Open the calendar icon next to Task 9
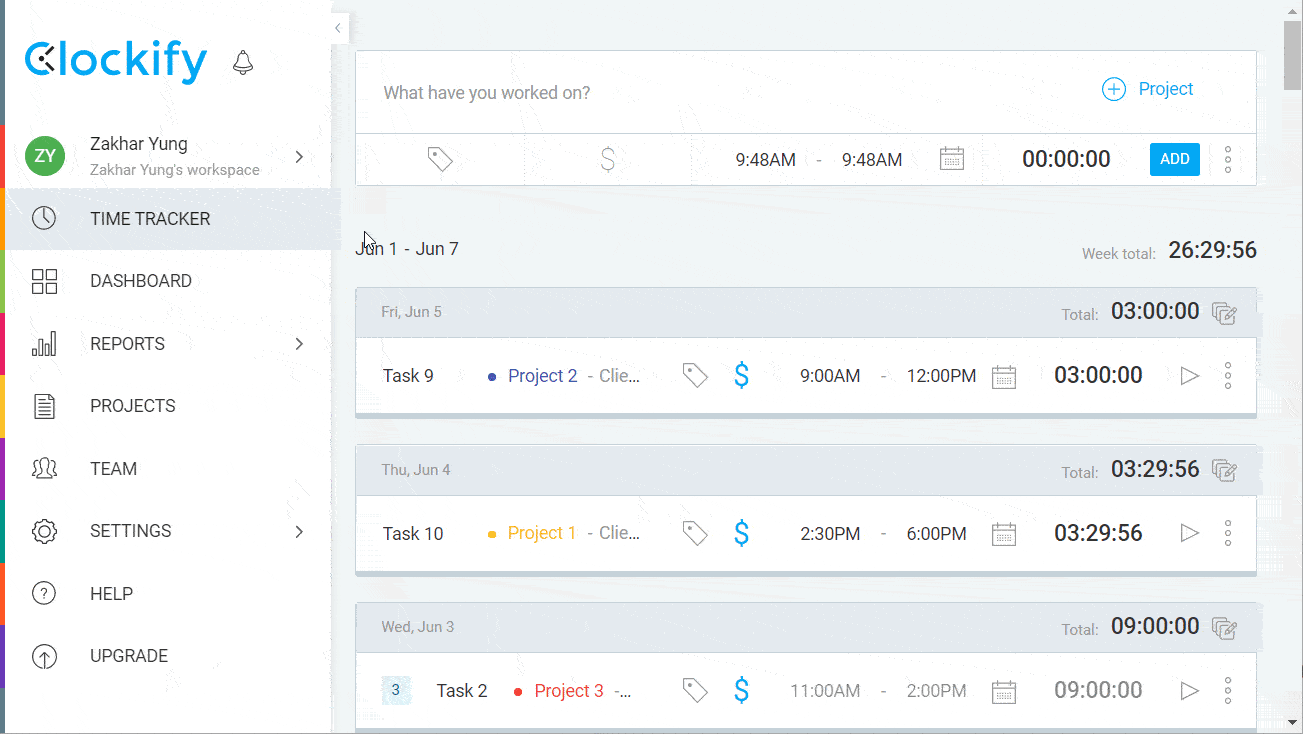Image resolution: width=1303 pixels, height=734 pixels. click(x=1004, y=375)
